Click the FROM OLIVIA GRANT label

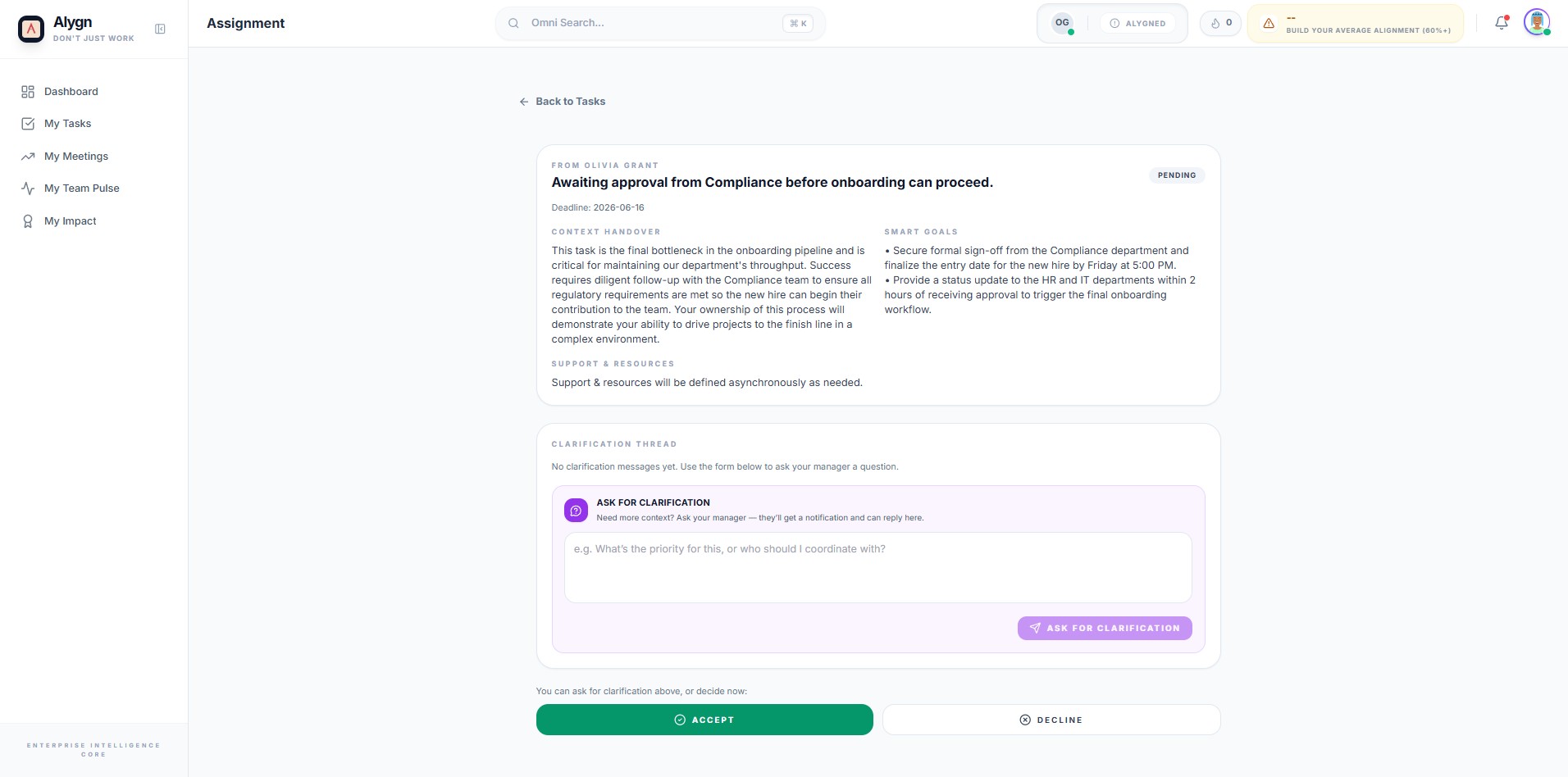[605, 166]
